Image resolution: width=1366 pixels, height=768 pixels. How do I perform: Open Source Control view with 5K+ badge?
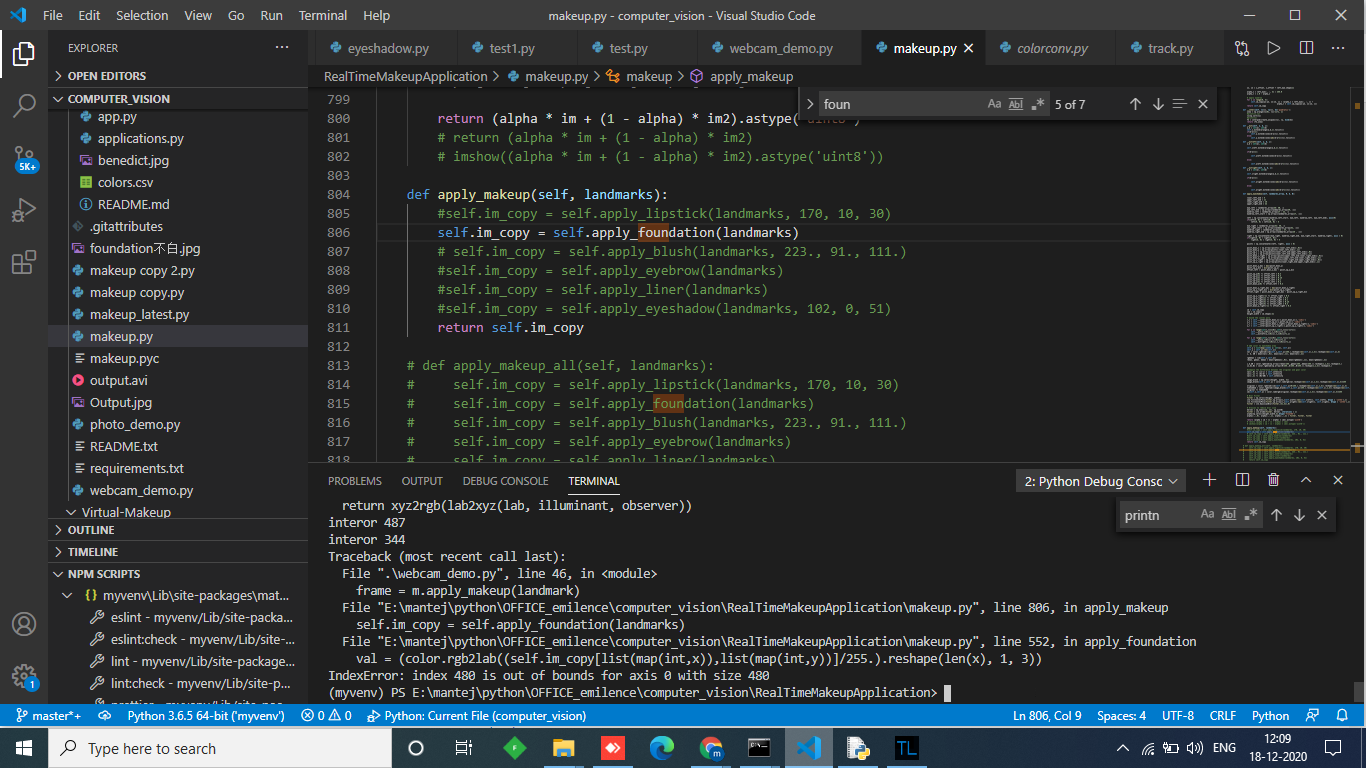[x=24, y=158]
